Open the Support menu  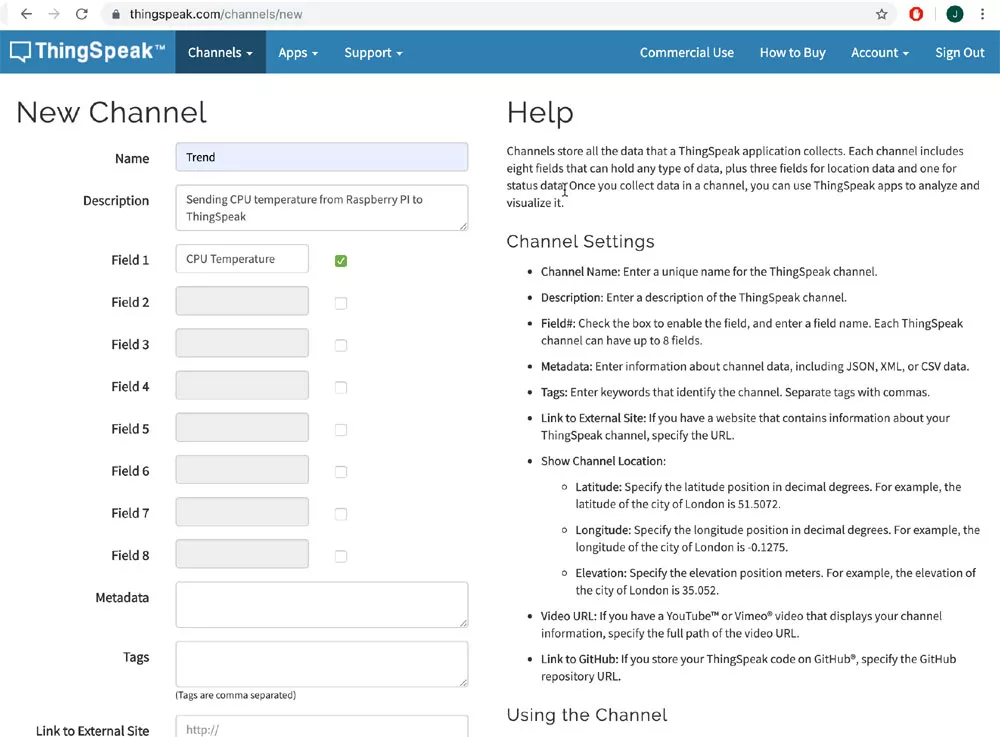(373, 53)
